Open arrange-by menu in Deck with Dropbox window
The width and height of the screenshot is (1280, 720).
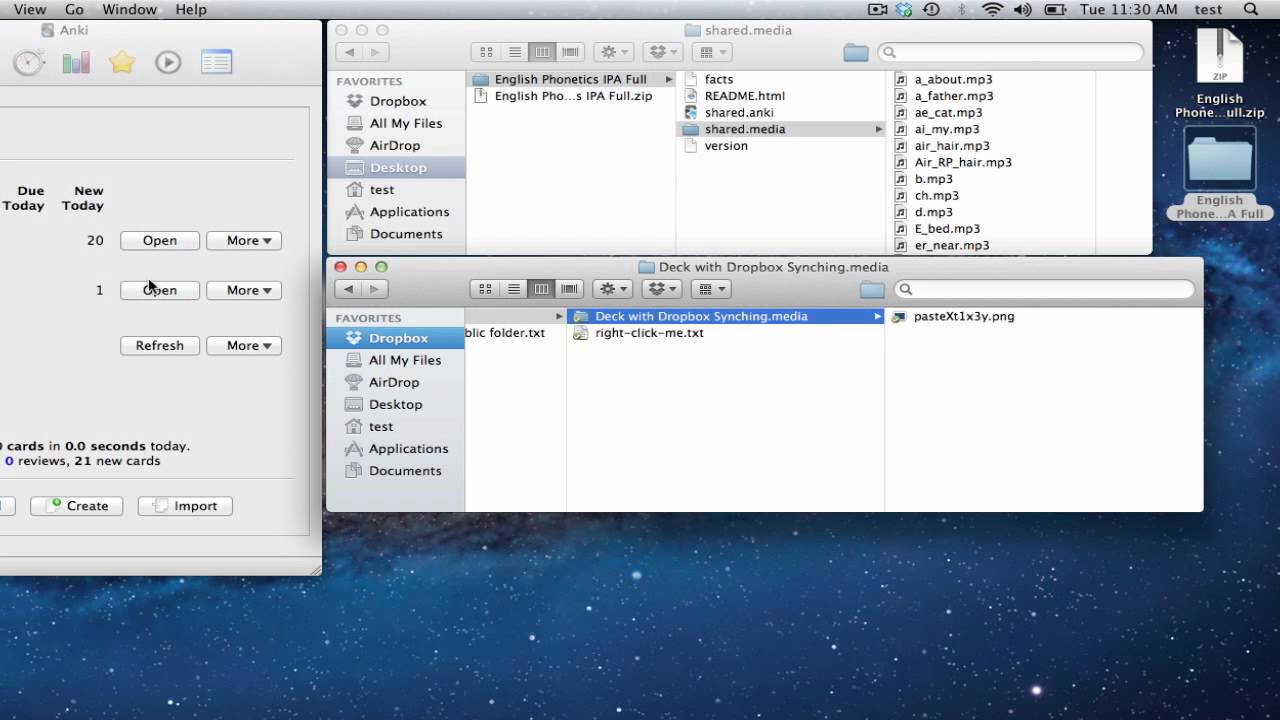(x=711, y=289)
